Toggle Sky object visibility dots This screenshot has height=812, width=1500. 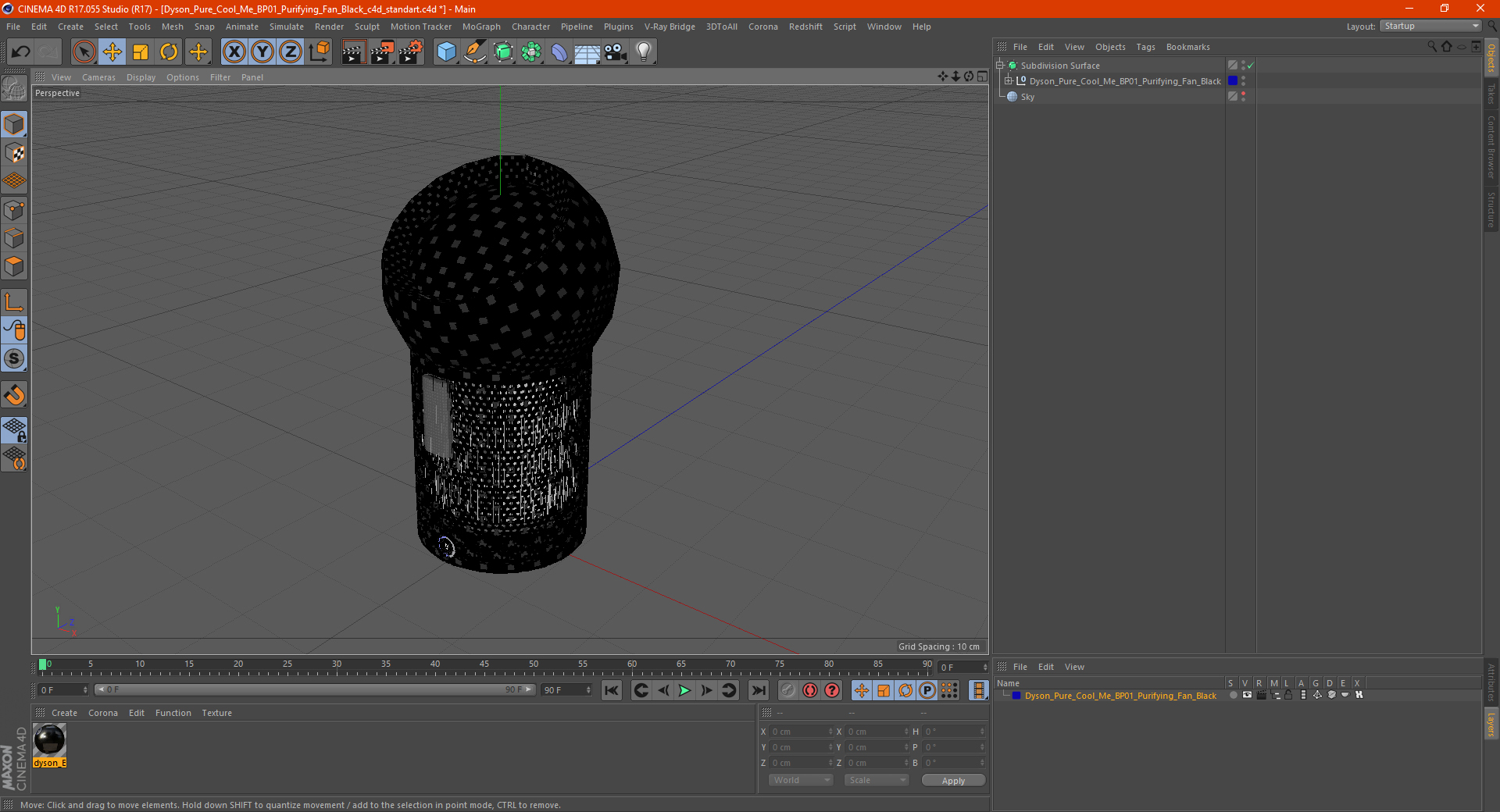[1243, 97]
